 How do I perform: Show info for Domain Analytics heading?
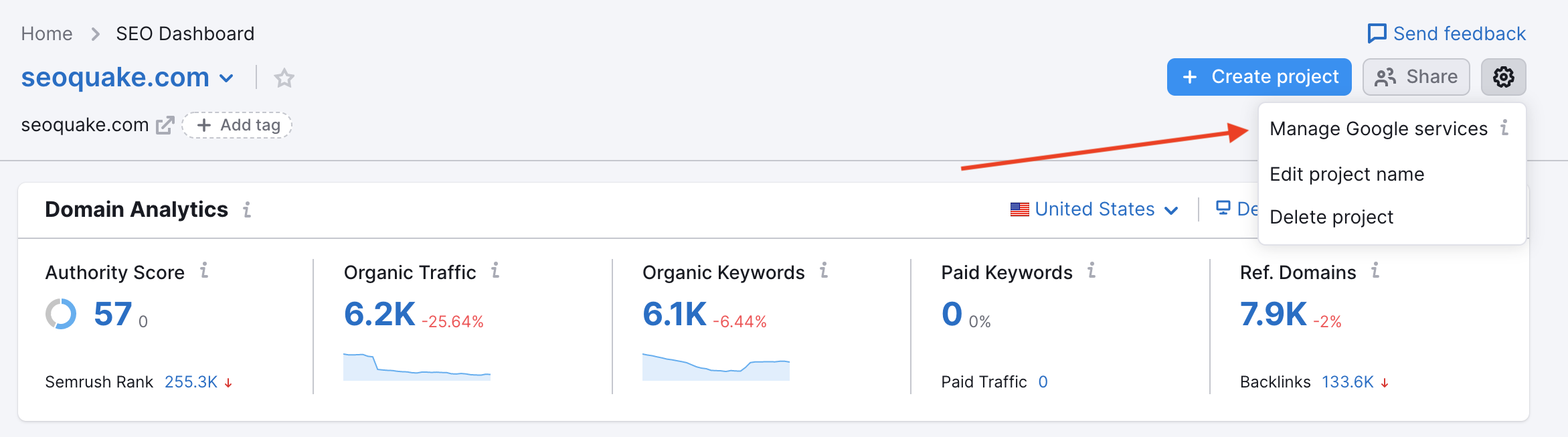247,210
